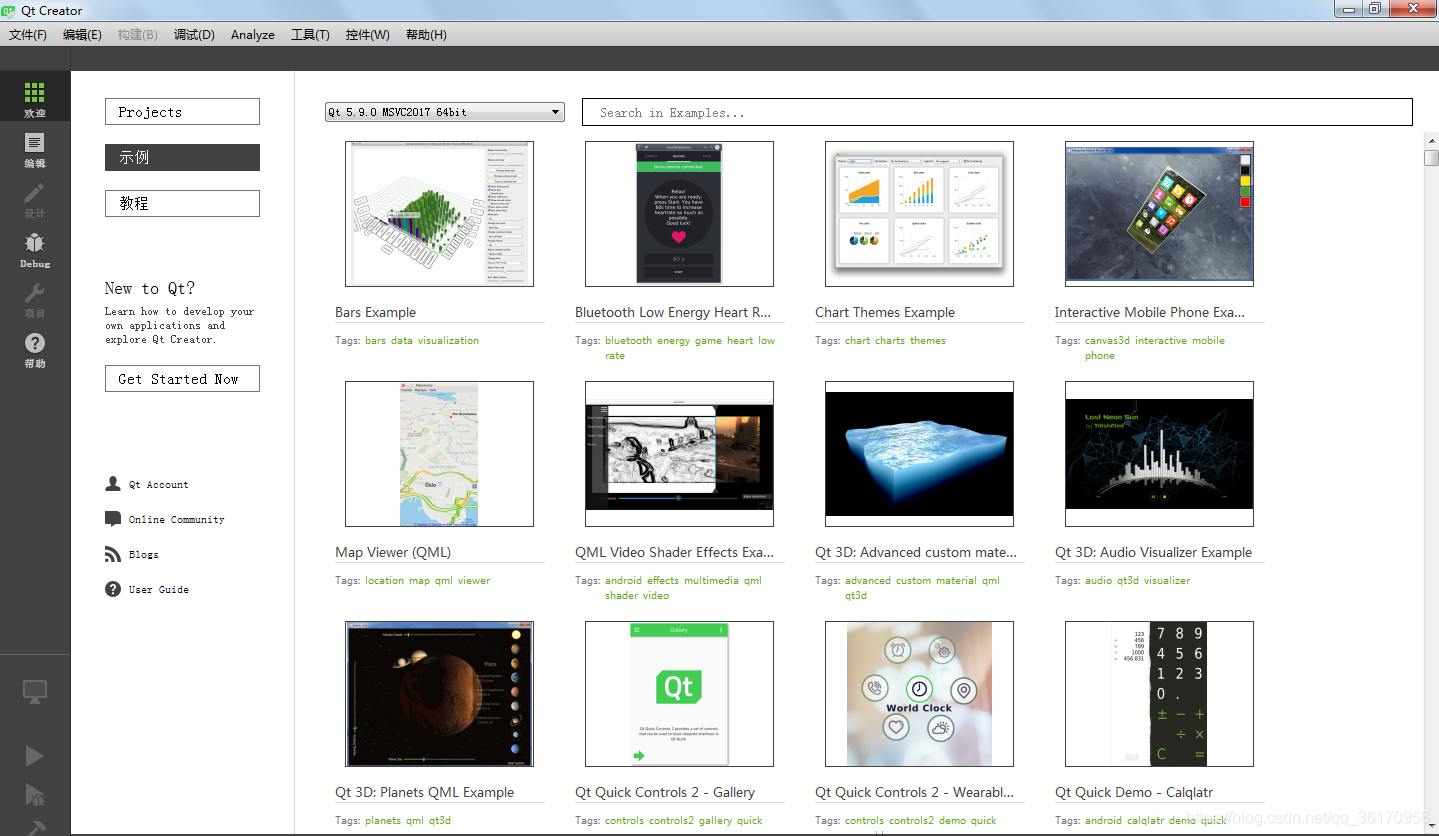1439x836 pixels.
Task: Open the User Guide link
Action: click(x=158, y=589)
